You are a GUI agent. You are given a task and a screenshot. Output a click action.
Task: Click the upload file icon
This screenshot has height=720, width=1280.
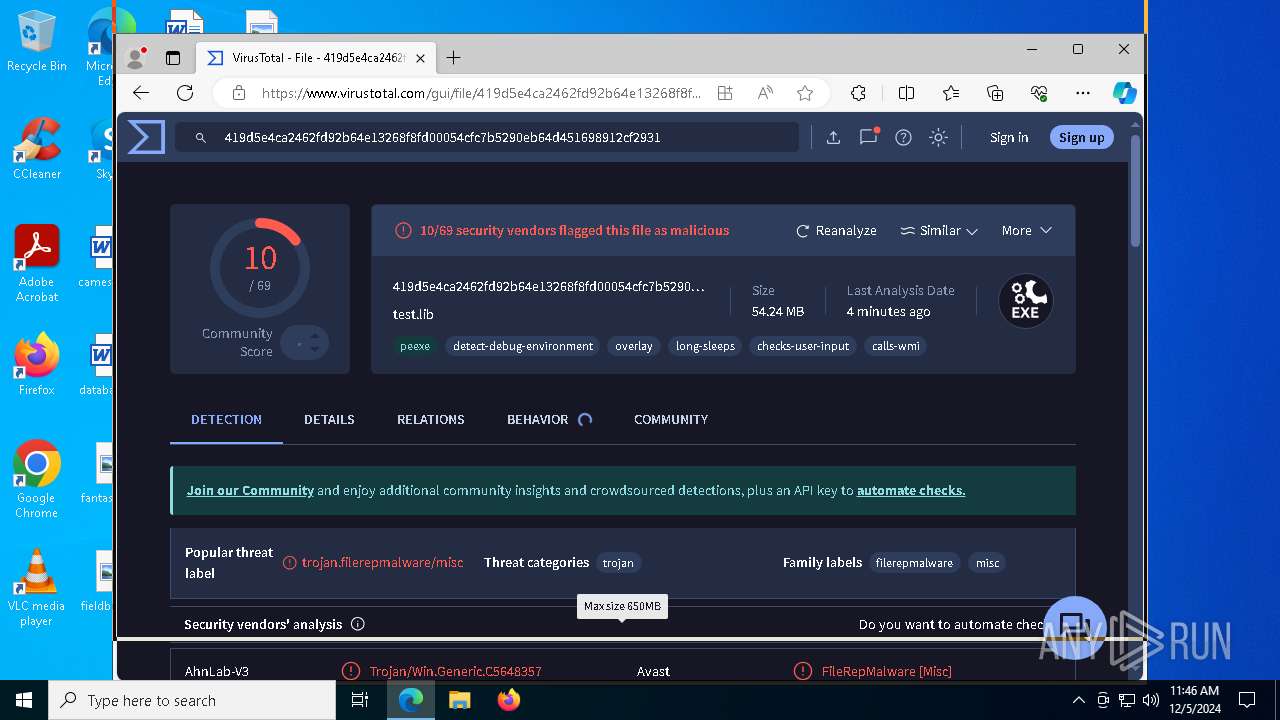[x=833, y=138]
